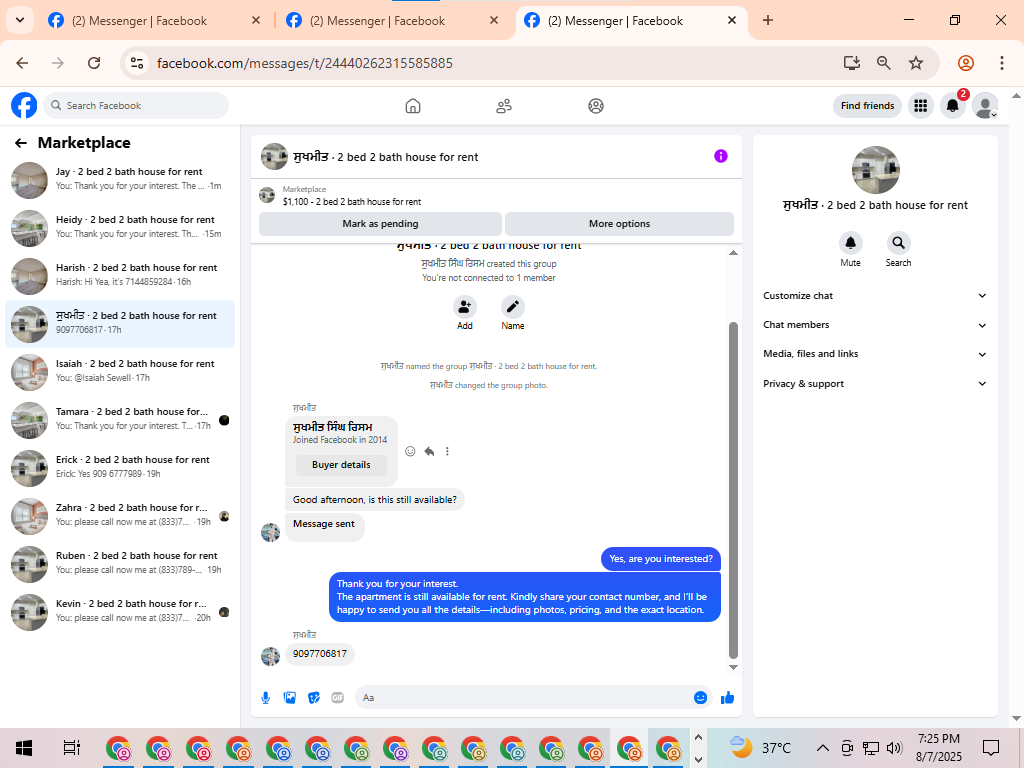Open Tamara's house for rent conversation
Image resolution: width=1024 pixels, height=768 pixels.
pos(120,419)
